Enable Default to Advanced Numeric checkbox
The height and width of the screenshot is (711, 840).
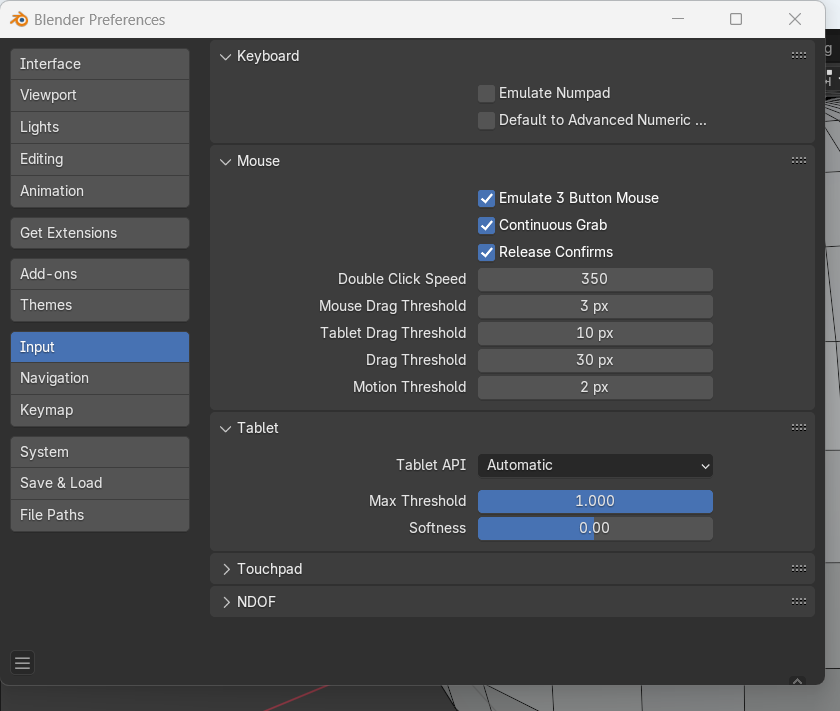pyautogui.click(x=486, y=120)
